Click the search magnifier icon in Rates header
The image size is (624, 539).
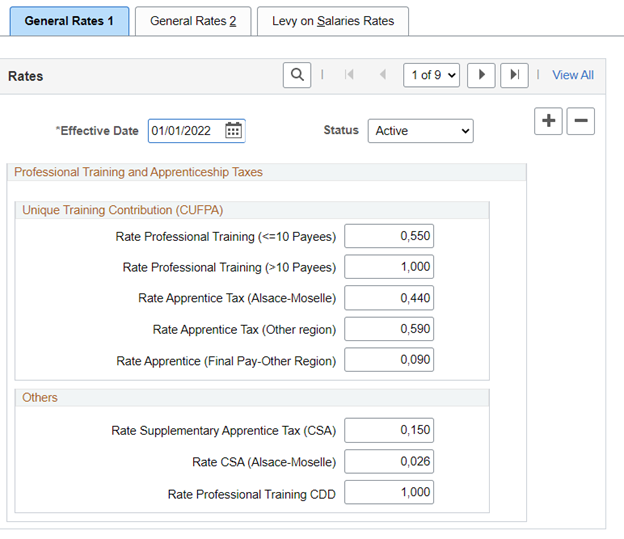(297, 75)
